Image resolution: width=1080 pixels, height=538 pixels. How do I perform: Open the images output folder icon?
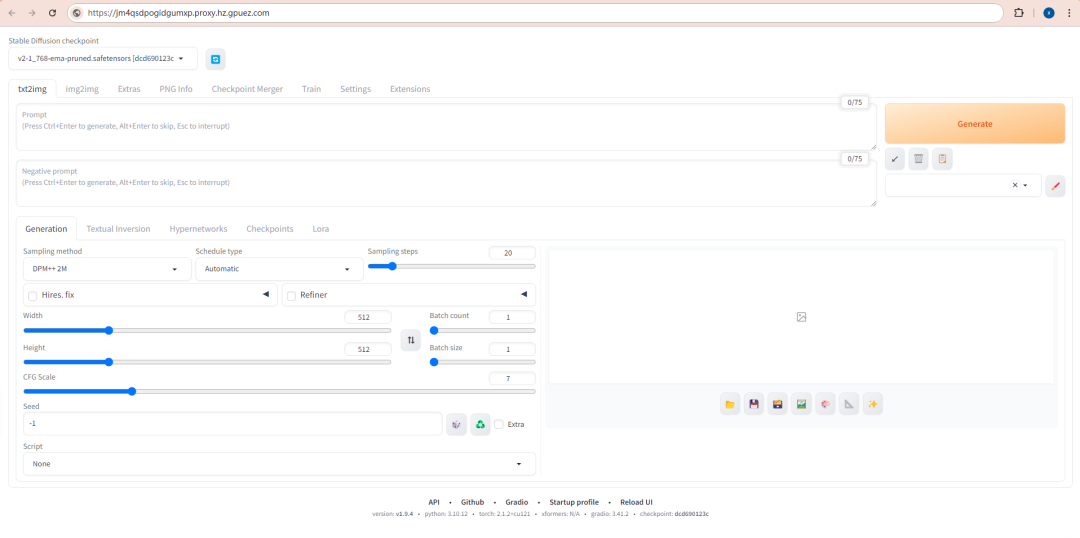click(730, 404)
